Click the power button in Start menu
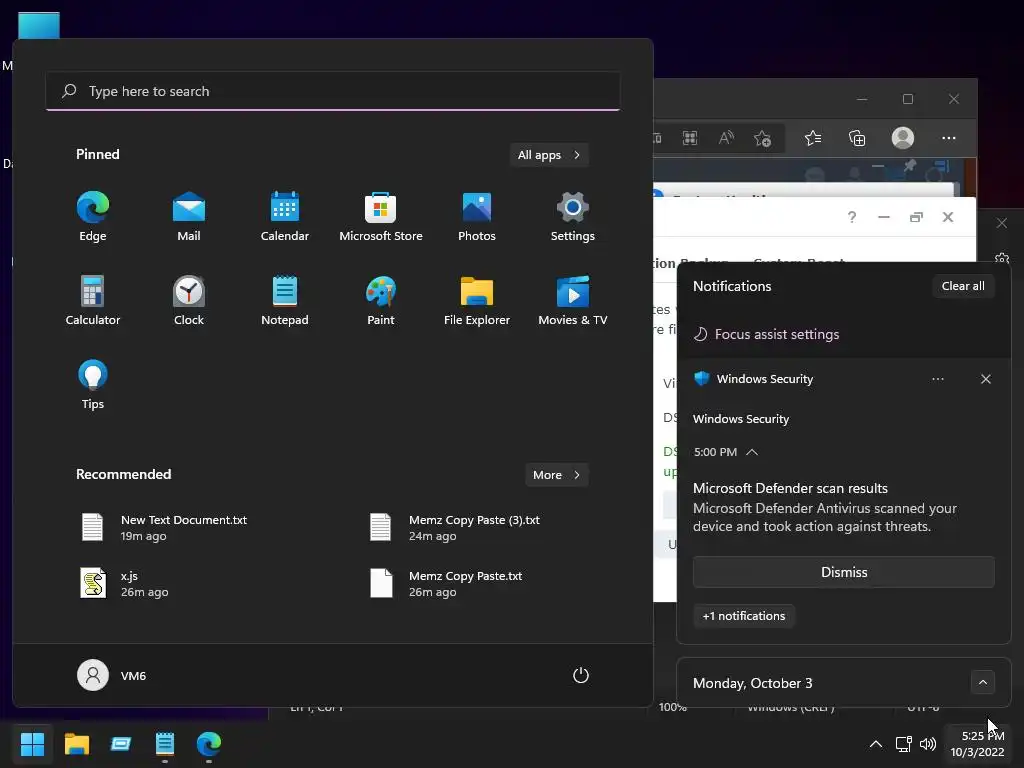Screen dimensions: 1024x768 (x=581, y=675)
